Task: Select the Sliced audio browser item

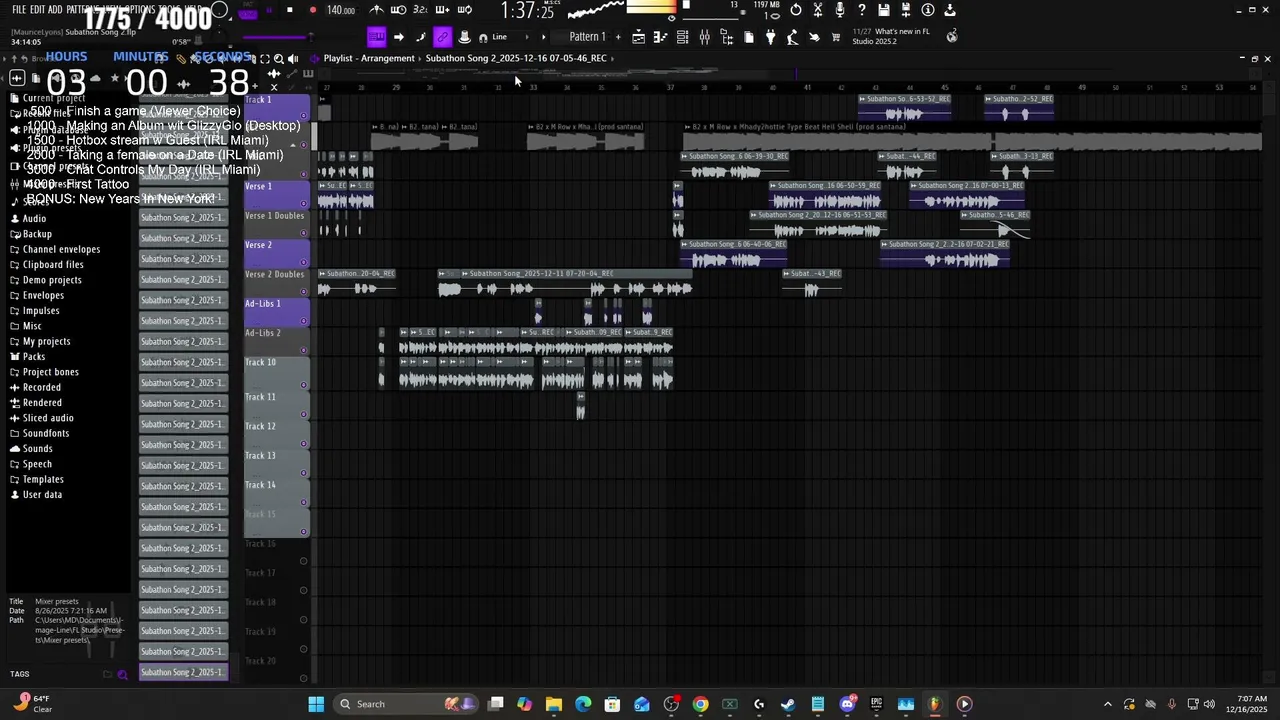Action: click(48, 418)
